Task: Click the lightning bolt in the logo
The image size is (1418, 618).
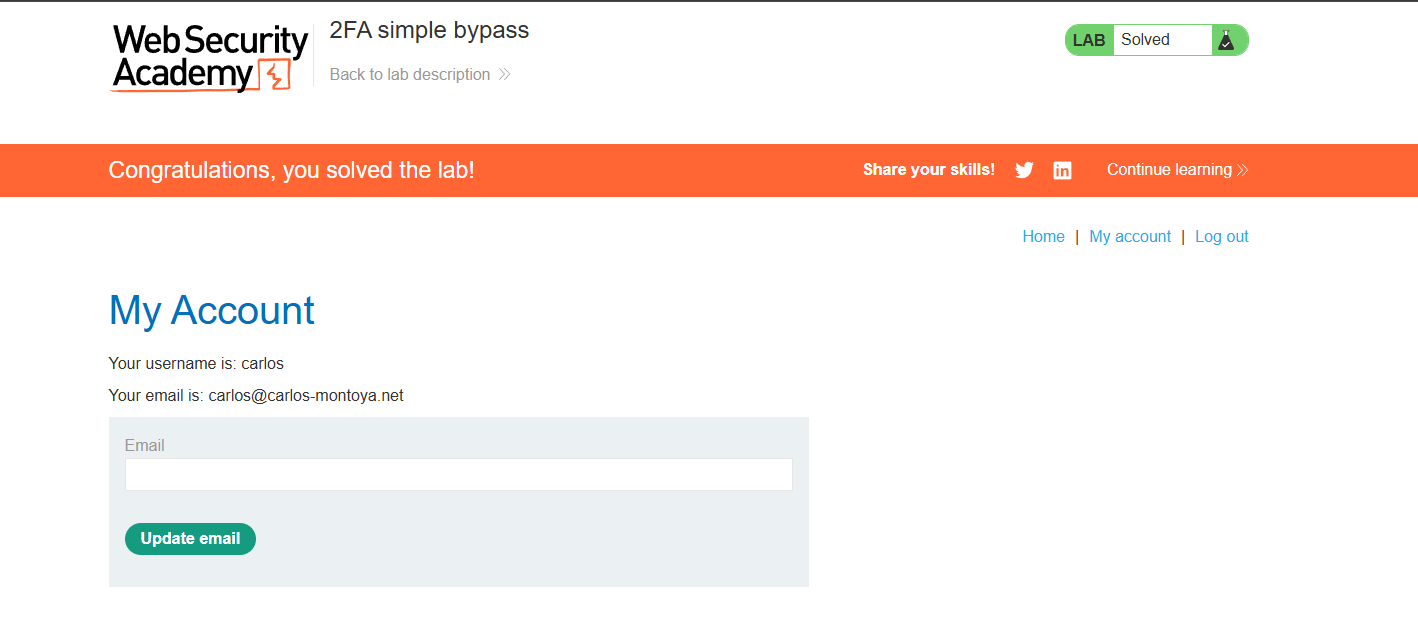Action: pos(274,75)
